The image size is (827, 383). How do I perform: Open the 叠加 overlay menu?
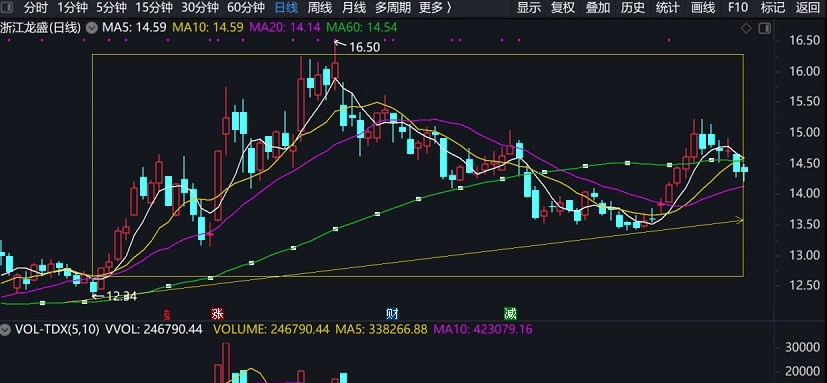598,8
